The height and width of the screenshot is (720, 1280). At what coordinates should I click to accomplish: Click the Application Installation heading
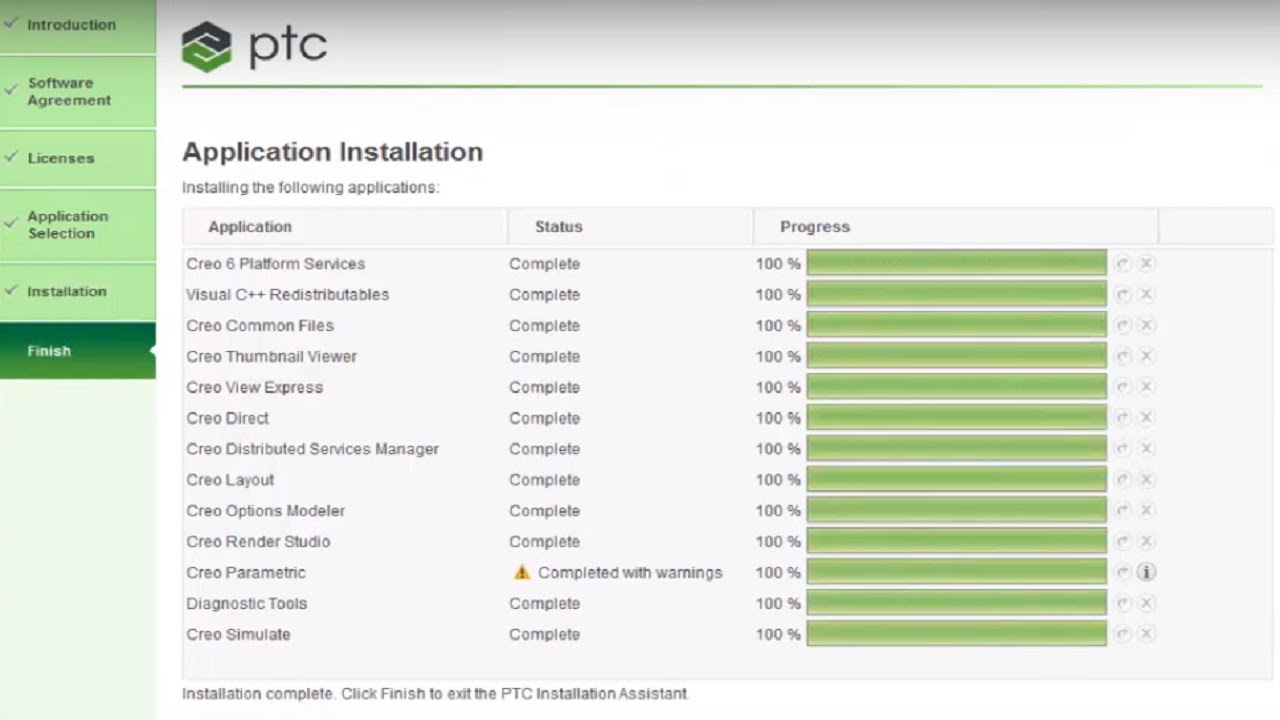point(333,152)
